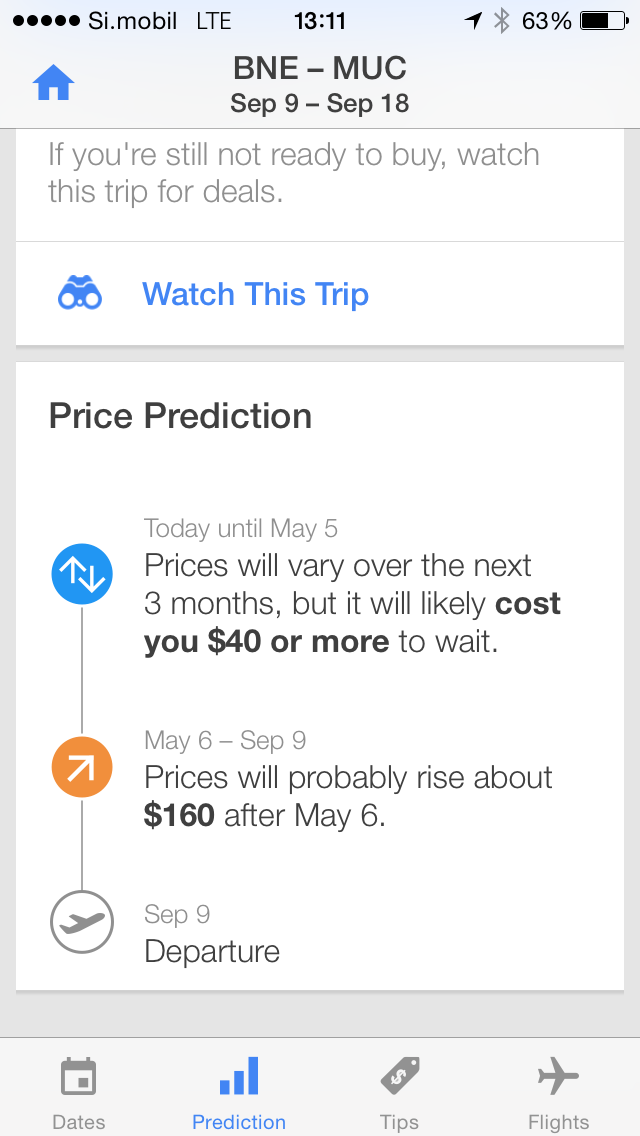Tap the blue home icon

coord(54,83)
